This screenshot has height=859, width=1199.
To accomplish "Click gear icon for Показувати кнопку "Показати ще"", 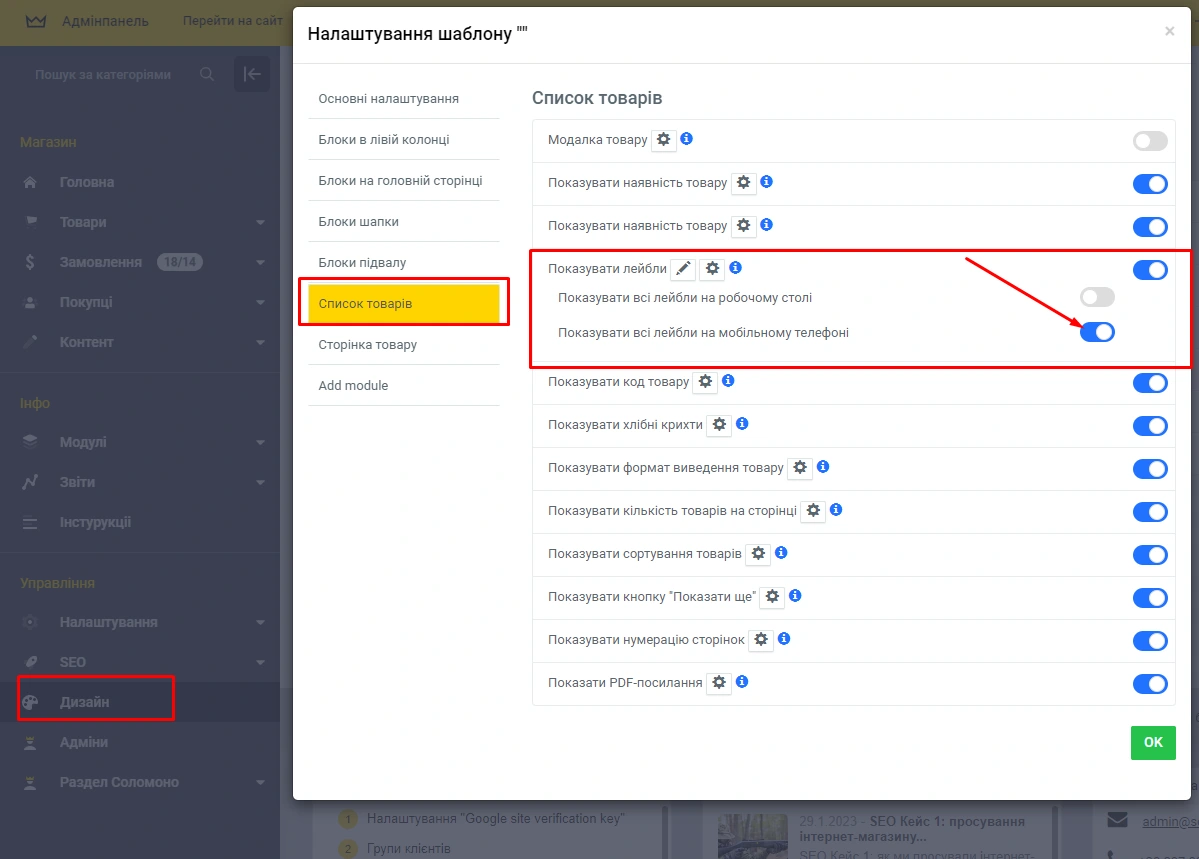I will [772, 596].
